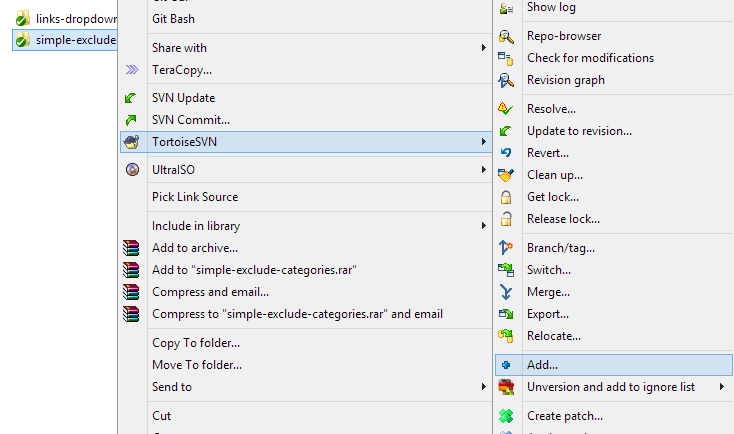Click the Check for modifications icon
The image size is (734, 434).
(x=506, y=58)
